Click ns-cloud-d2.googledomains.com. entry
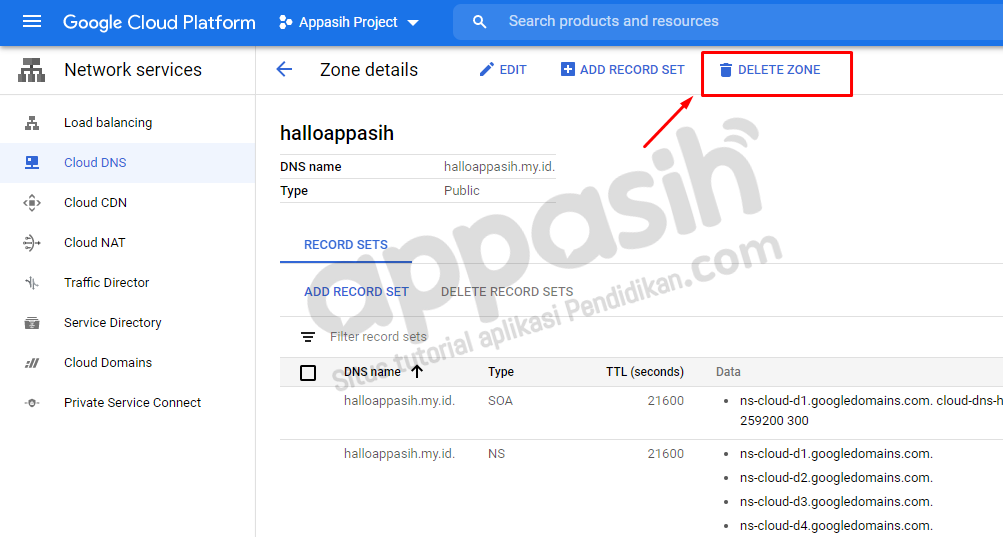The height and width of the screenshot is (537, 1003). (x=836, y=477)
